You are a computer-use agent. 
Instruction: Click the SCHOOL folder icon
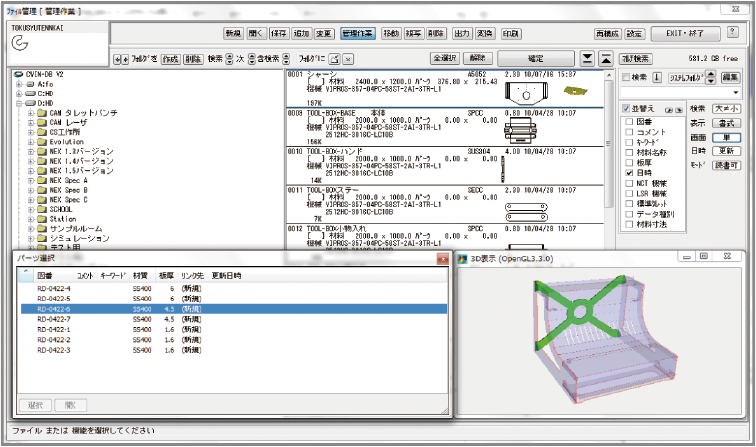click(x=42, y=209)
